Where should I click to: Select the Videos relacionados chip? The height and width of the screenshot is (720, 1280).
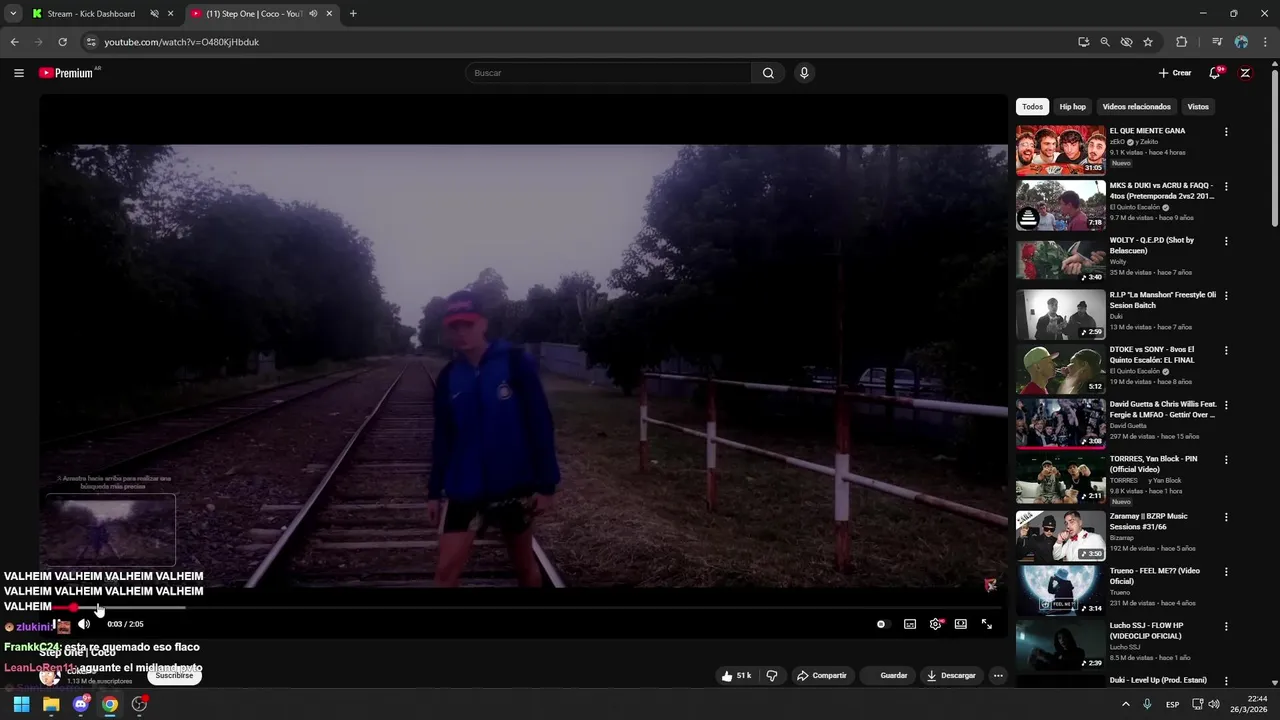click(x=1136, y=107)
